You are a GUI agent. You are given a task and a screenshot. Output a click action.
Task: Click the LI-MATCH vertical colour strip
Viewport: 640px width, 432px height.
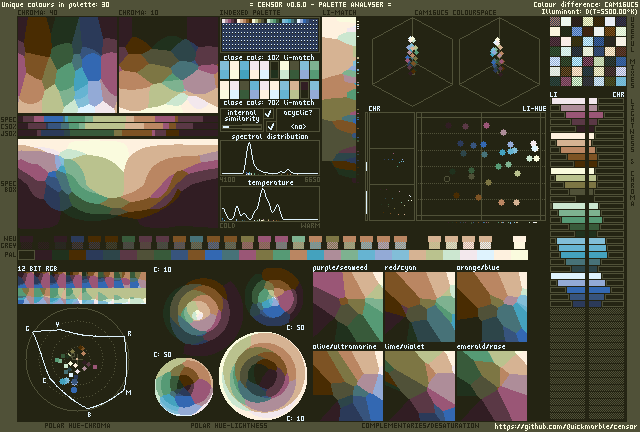click(339, 98)
